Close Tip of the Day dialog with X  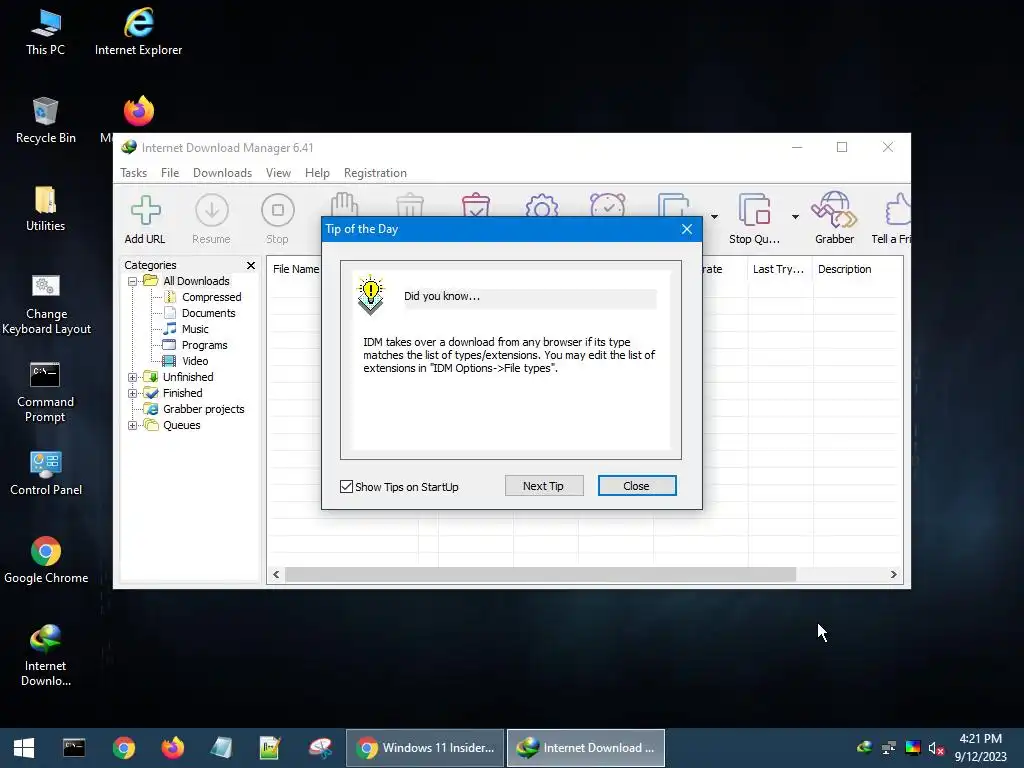[686, 229]
